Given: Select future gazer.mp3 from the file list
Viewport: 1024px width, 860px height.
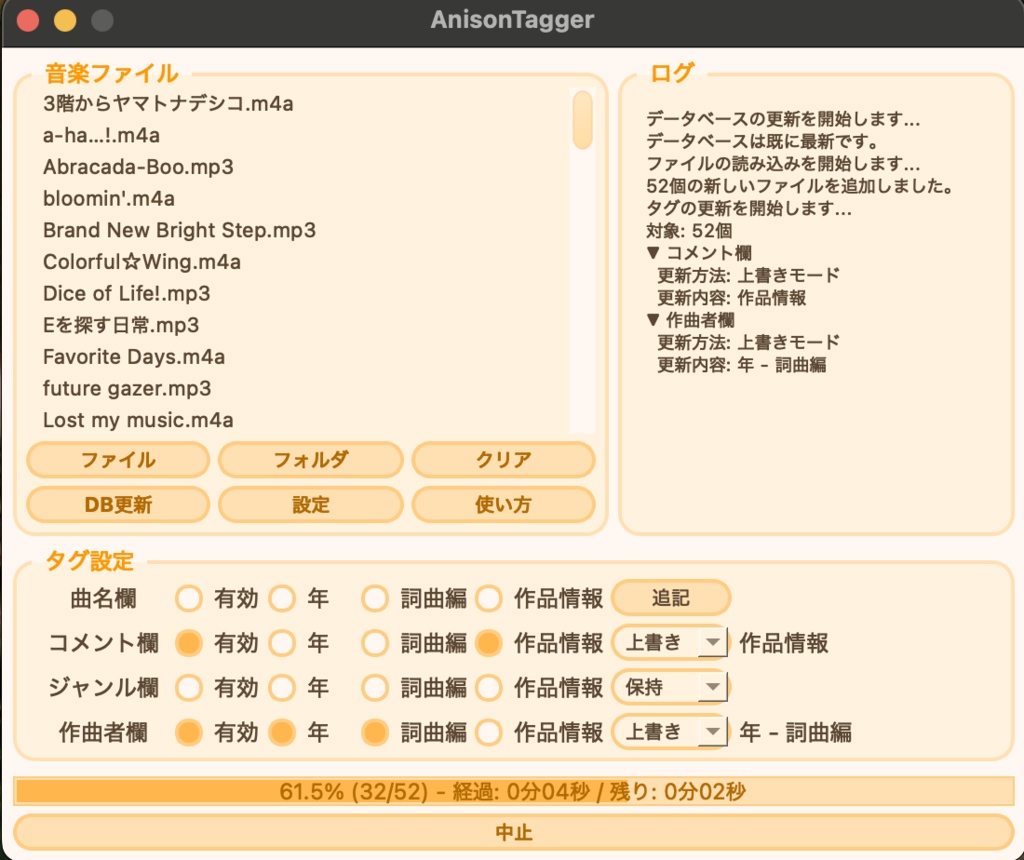Looking at the screenshot, I should tap(127, 389).
